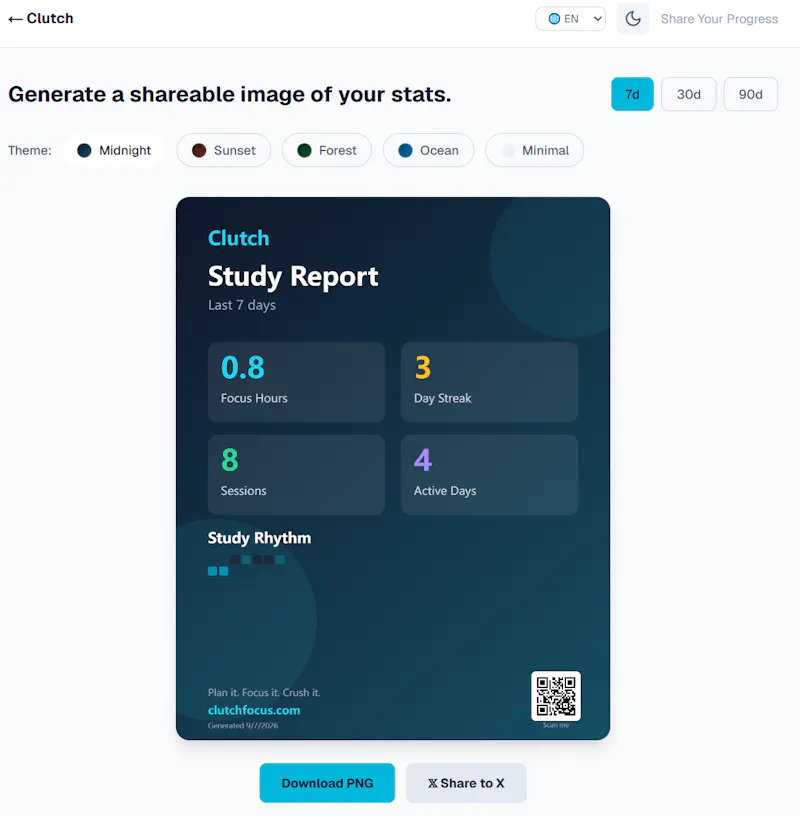This screenshot has width=800, height=816.
Task: Select the 90d time range
Action: coord(751,94)
